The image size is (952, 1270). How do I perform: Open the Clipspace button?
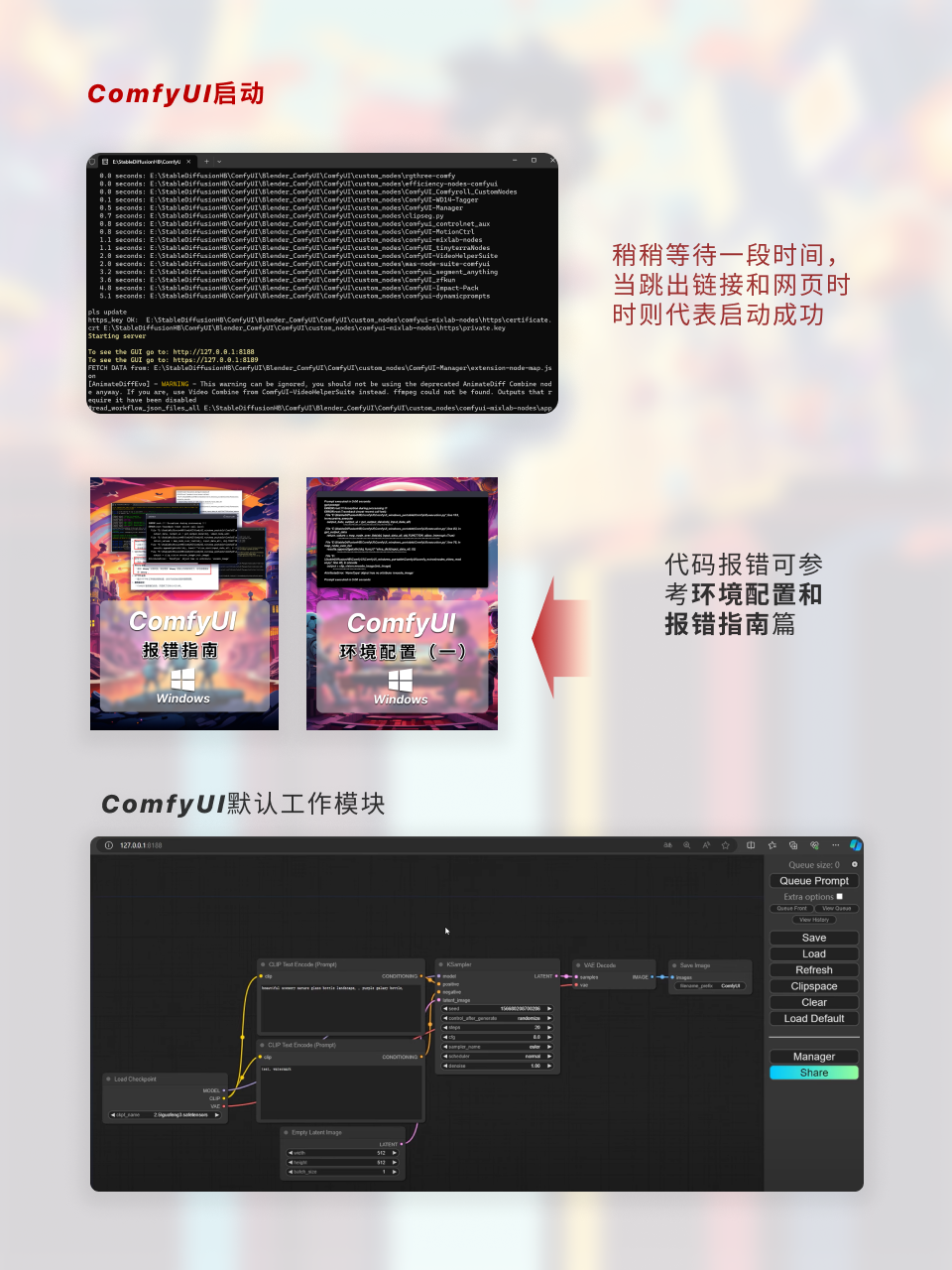coord(814,986)
